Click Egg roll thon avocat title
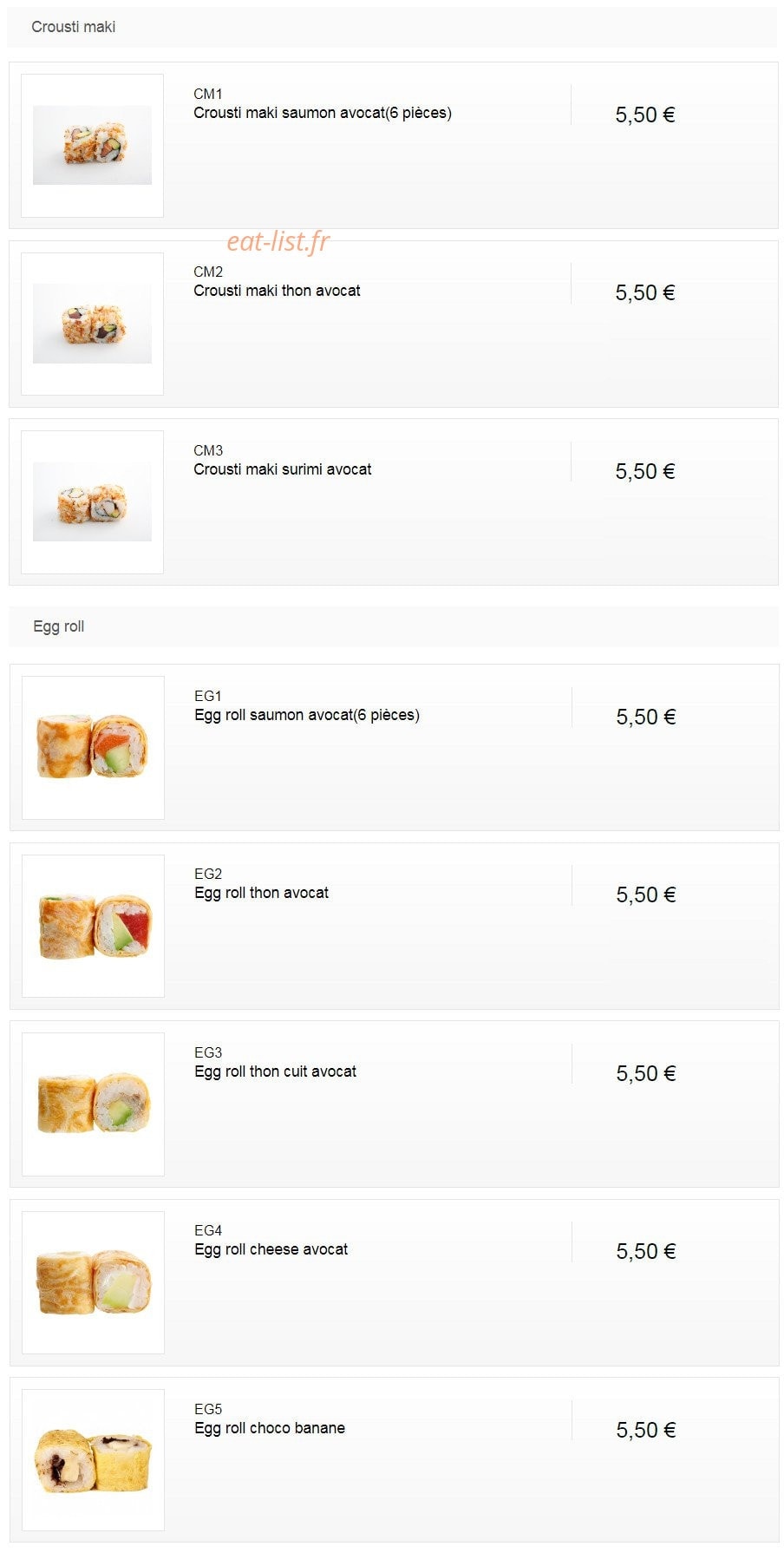Viewport: 784px width, 1553px height. pyautogui.click(x=262, y=893)
